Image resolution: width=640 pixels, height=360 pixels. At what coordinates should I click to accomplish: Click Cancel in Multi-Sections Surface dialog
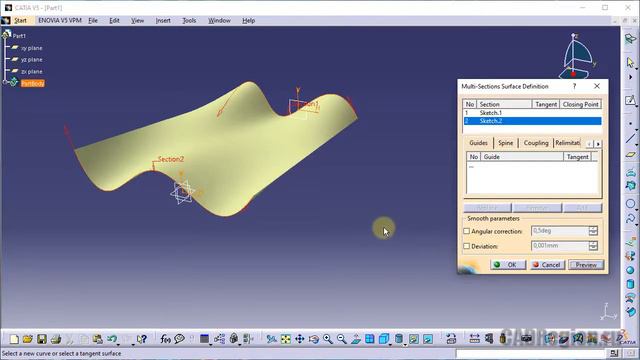[x=547, y=265]
